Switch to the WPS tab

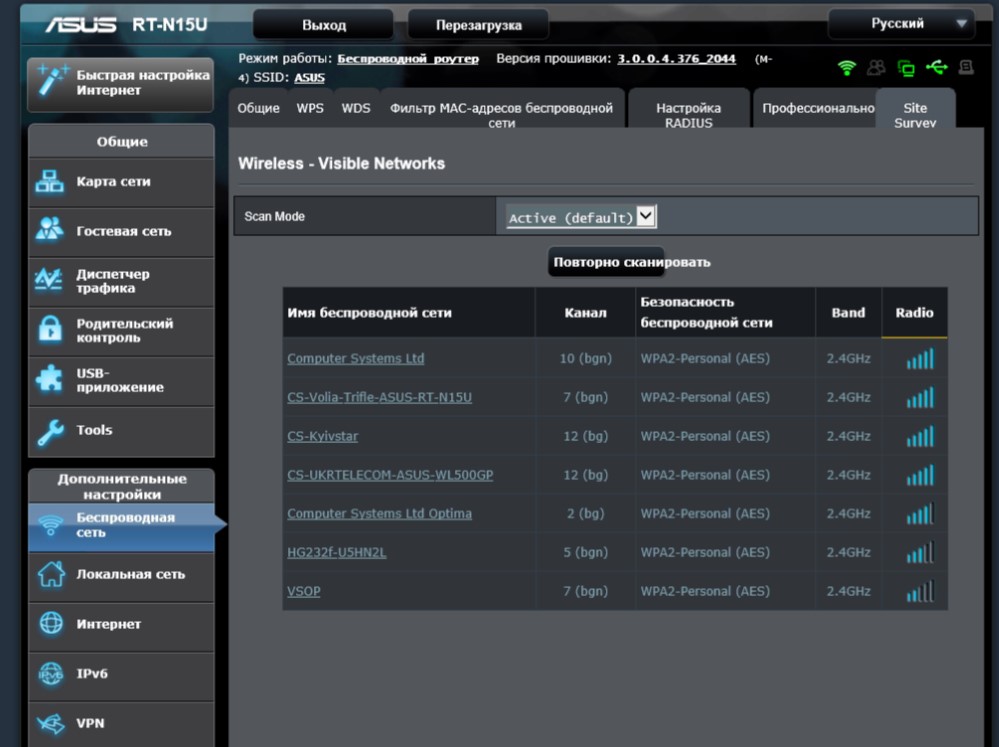pyautogui.click(x=310, y=108)
